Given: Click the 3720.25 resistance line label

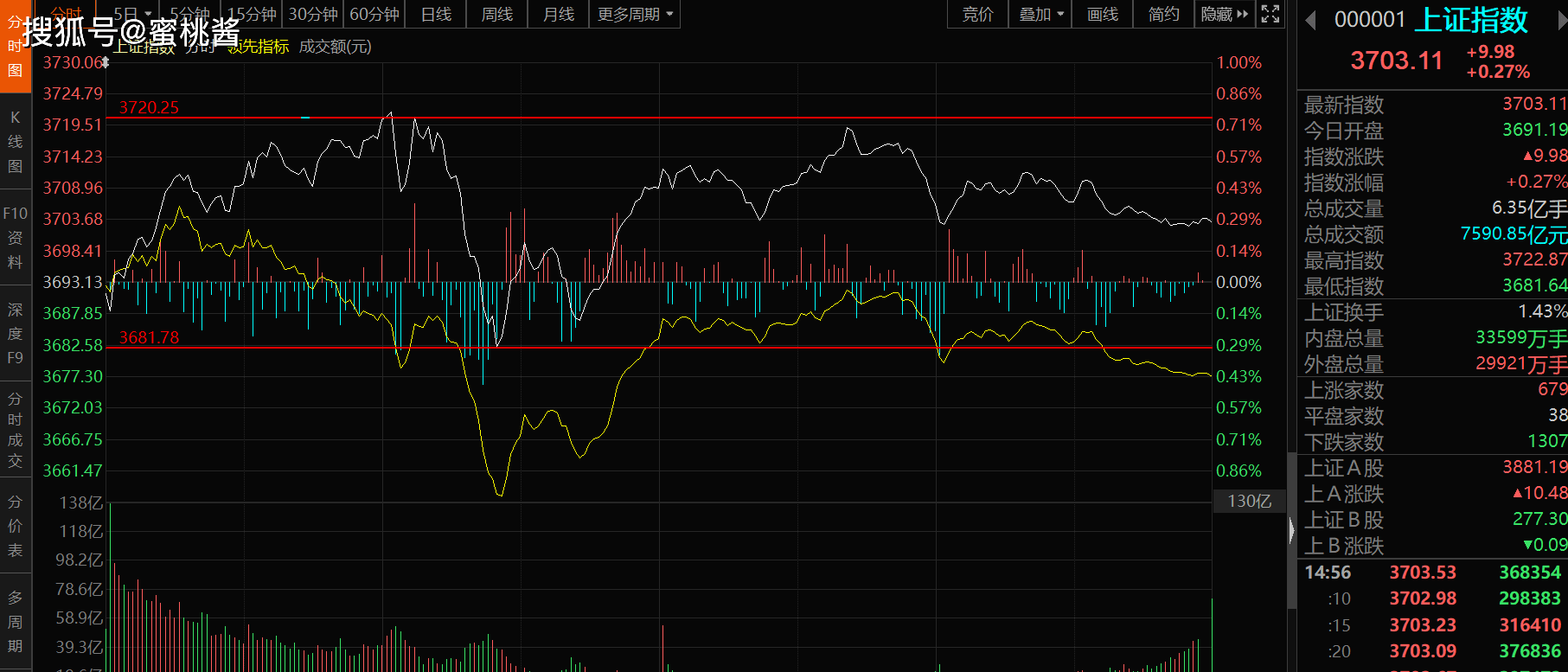Looking at the screenshot, I should (149, 107).
